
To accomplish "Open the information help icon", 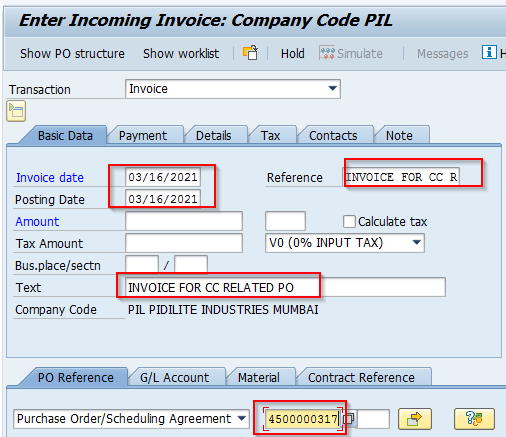I will (x=489, y=52).
